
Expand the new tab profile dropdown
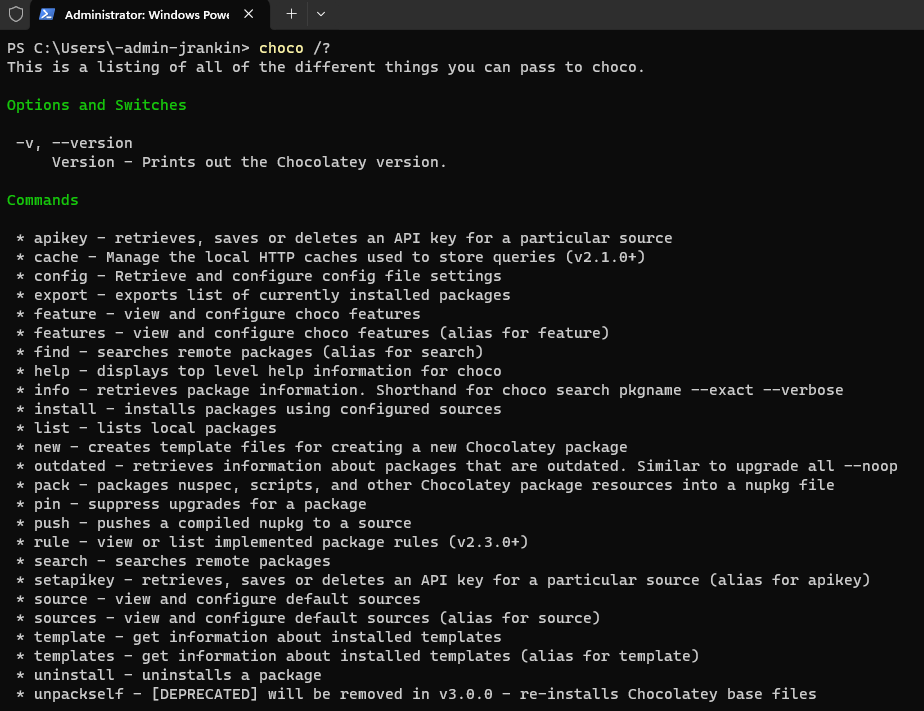tap(320, 14)
